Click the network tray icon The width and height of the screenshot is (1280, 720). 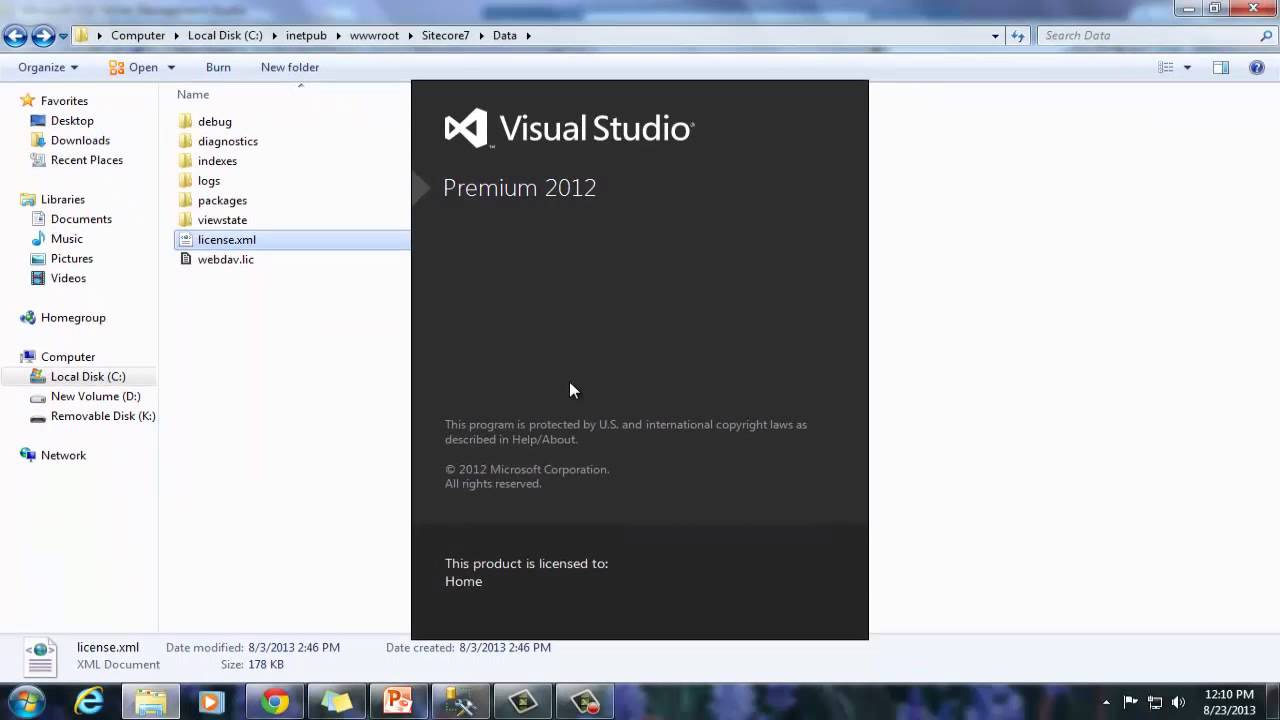1155,702
